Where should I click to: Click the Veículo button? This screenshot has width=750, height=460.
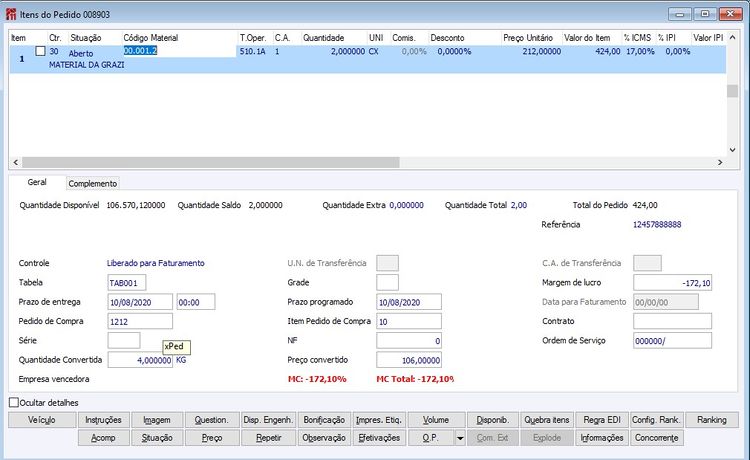(x=42, y=420)
